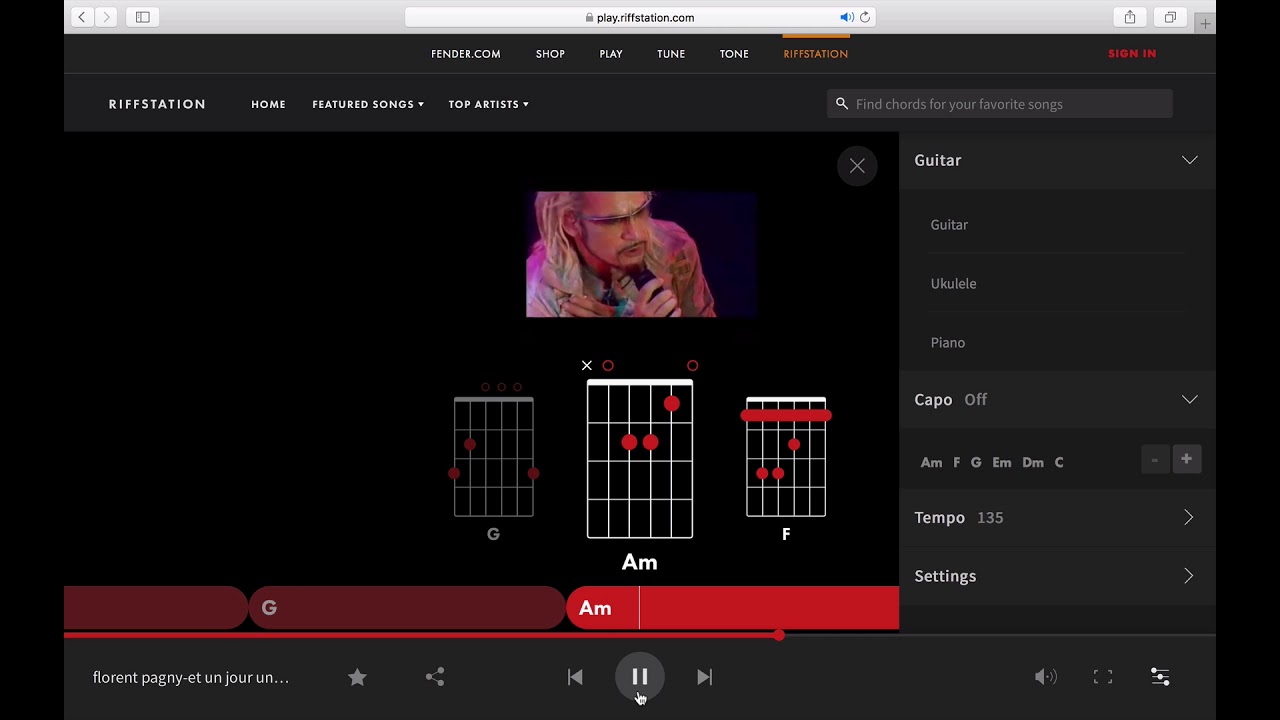Increase the capo position
The height and width of the screenshot is (720, 1280).
(1187, 459)
